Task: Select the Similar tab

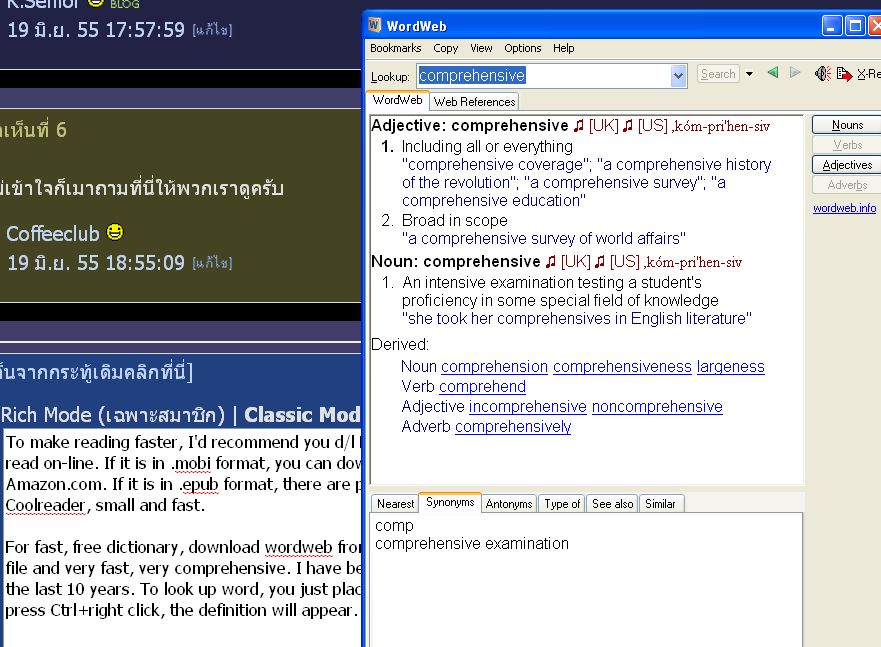Action: [660, 504]
